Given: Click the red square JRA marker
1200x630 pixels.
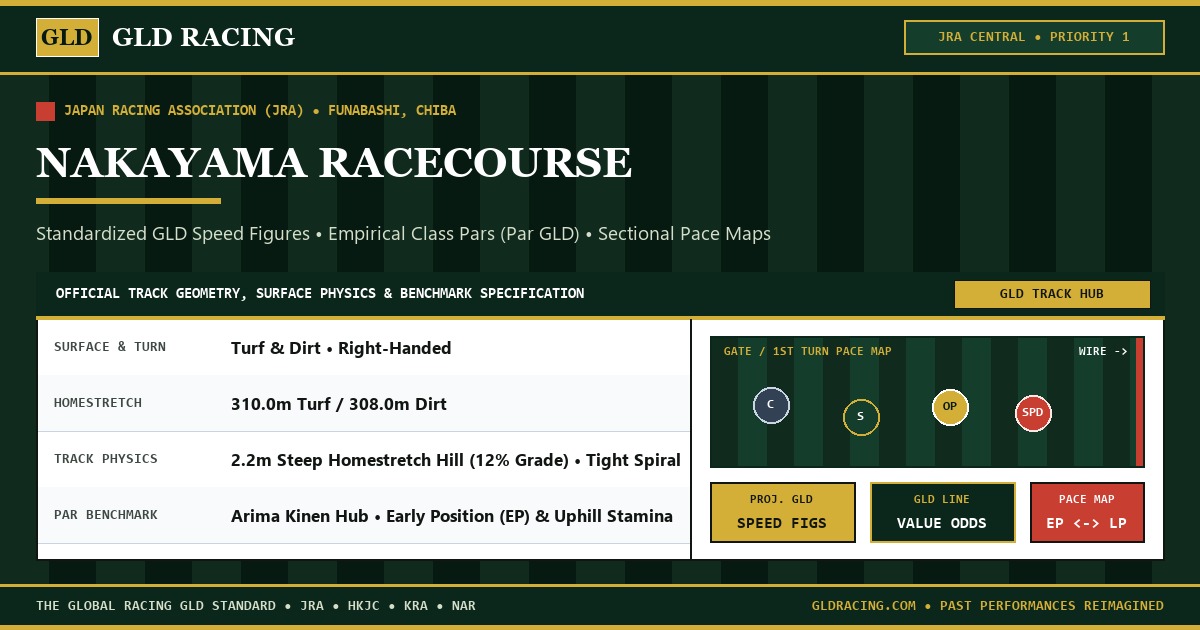Looking at the screenshot, I should click(45, 111).
